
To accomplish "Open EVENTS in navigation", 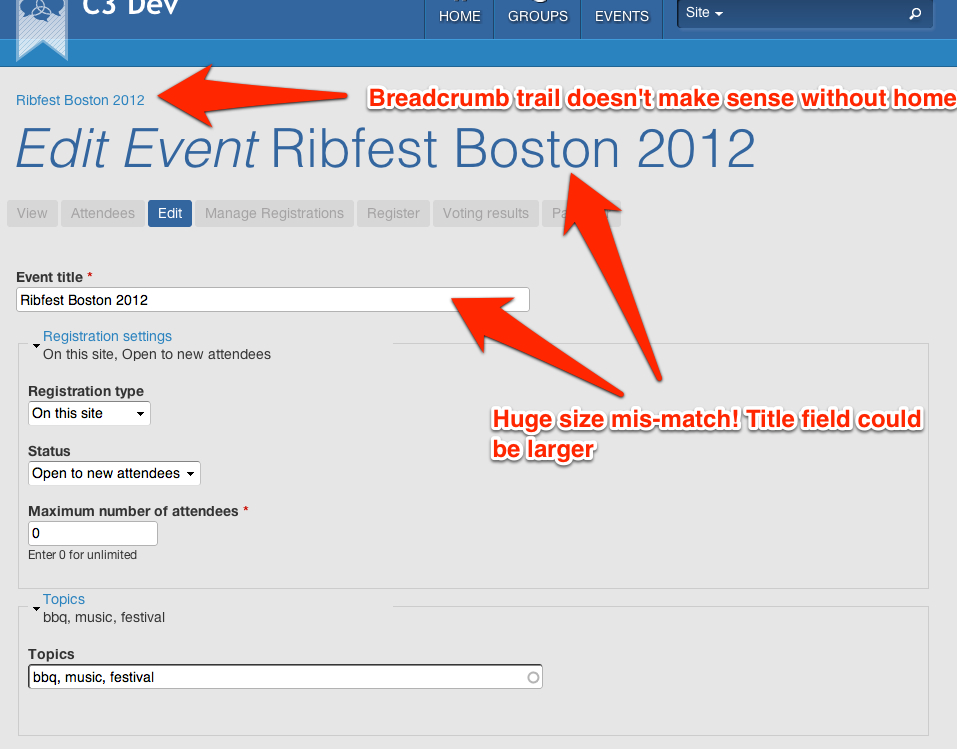I will [x=622, y=16].
